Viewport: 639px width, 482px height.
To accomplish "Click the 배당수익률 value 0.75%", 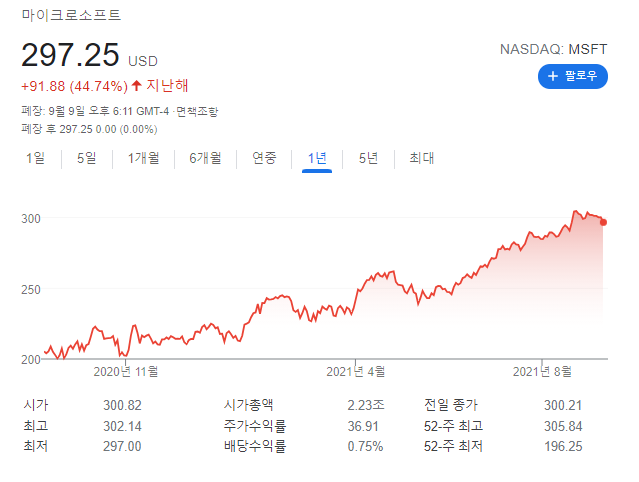I will tap(365, 446).
